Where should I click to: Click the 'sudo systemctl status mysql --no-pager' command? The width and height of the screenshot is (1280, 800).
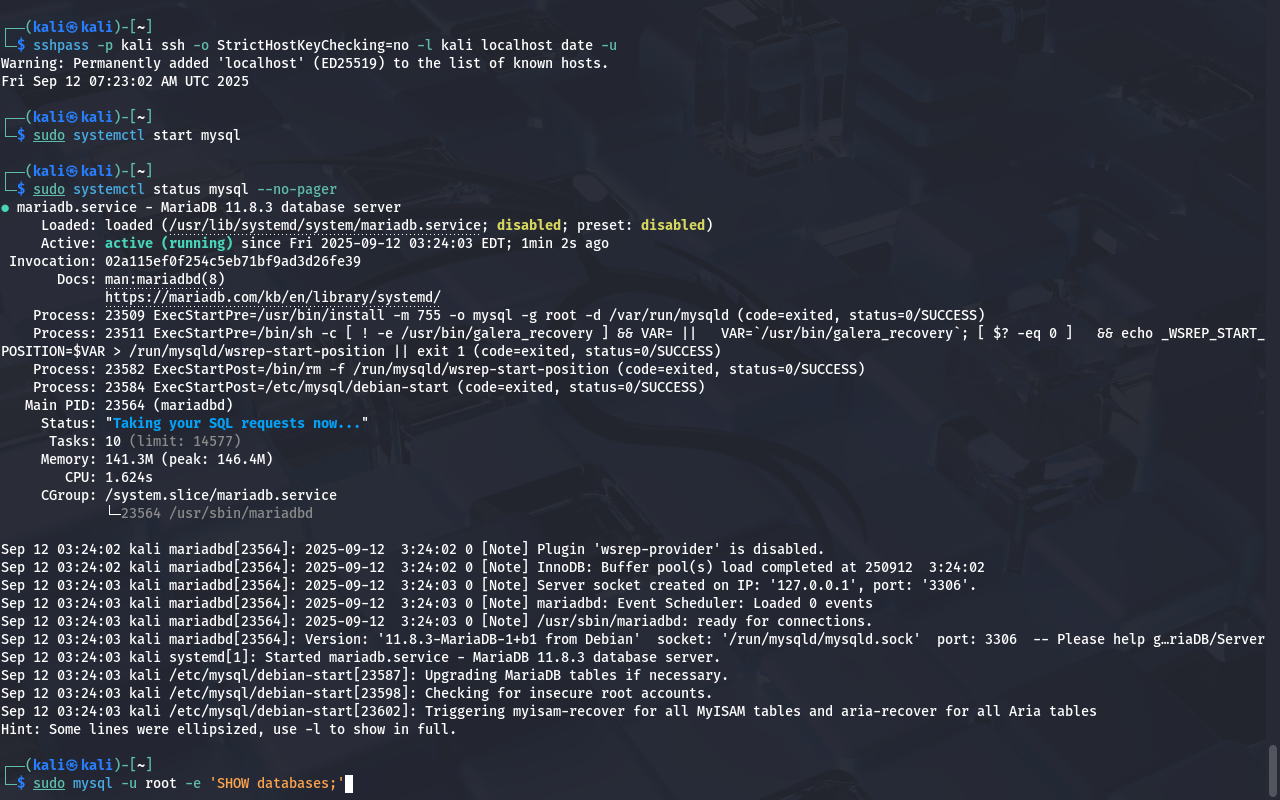(x=185, y=189)
